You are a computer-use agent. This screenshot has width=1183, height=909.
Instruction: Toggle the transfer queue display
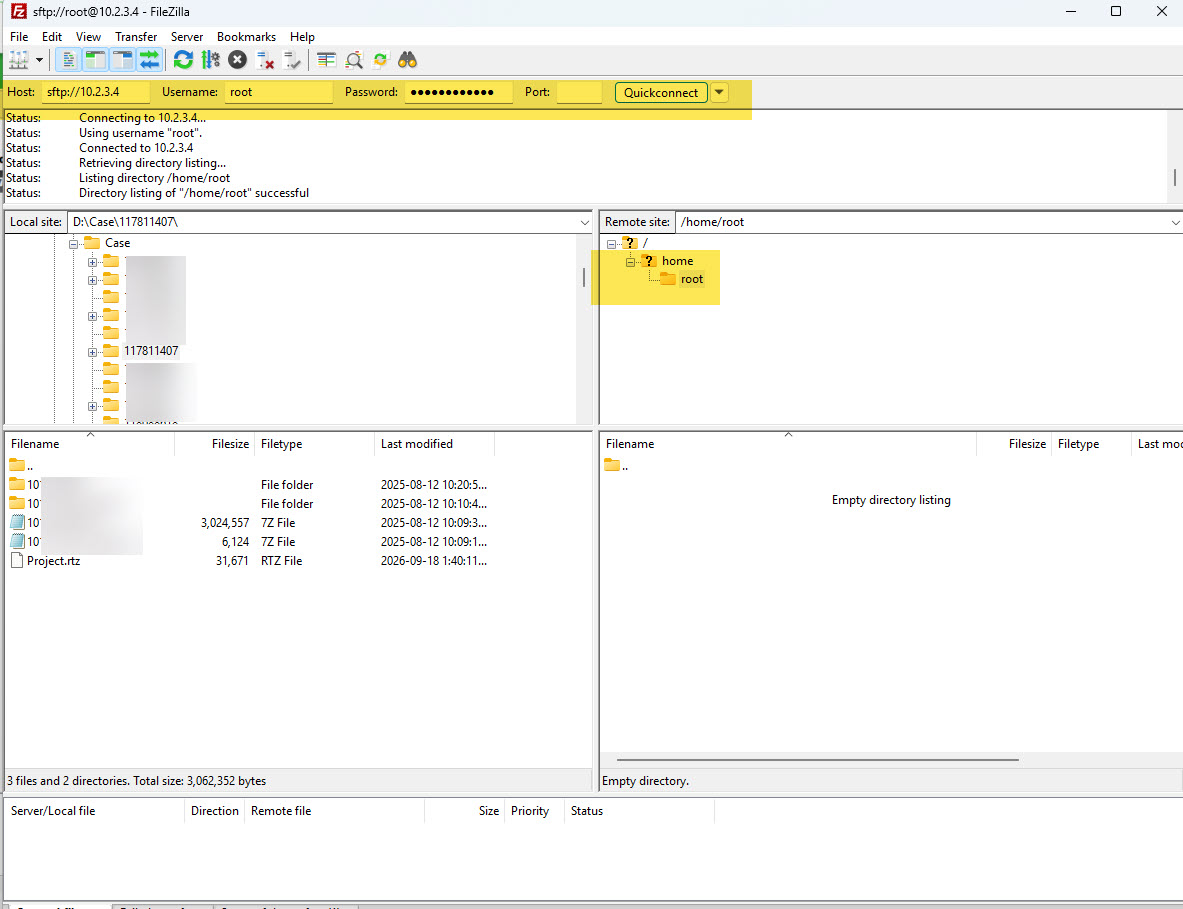tap(150, 60)
